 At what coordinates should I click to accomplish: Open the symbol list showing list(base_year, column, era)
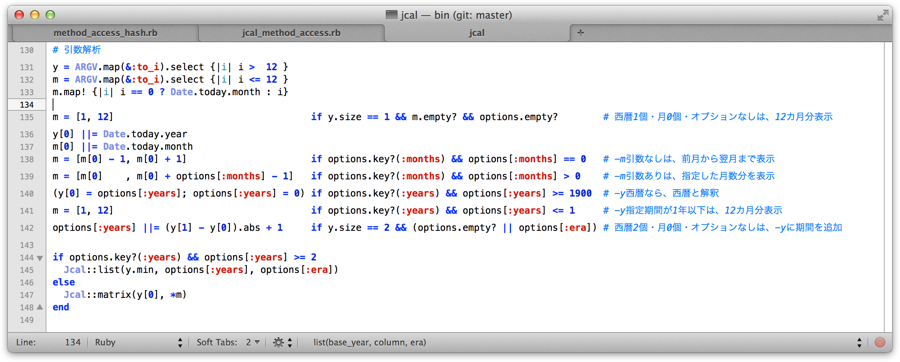click(x=588, y=342)
